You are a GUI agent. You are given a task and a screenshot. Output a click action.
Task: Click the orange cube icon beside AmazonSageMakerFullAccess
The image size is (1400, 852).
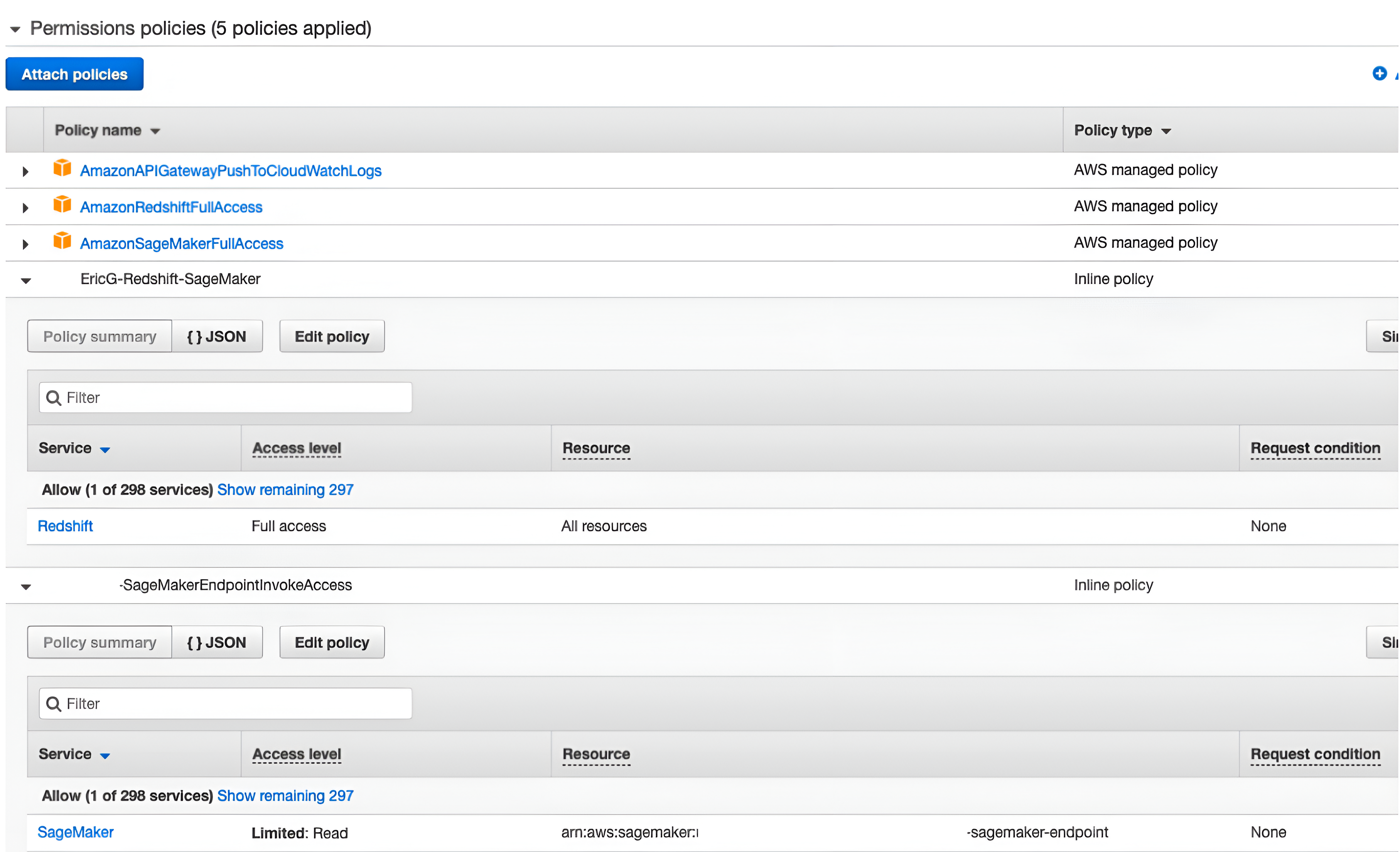pos(62,242)
